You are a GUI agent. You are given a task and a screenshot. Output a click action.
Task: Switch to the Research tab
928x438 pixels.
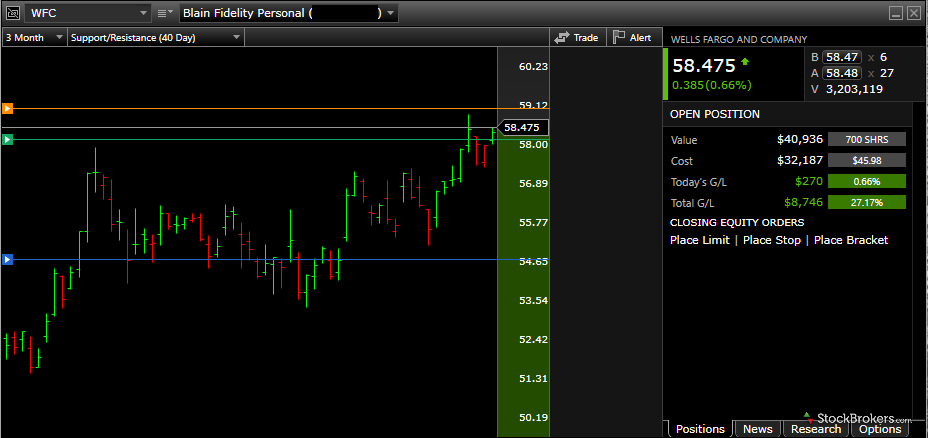tap(816, 429)
